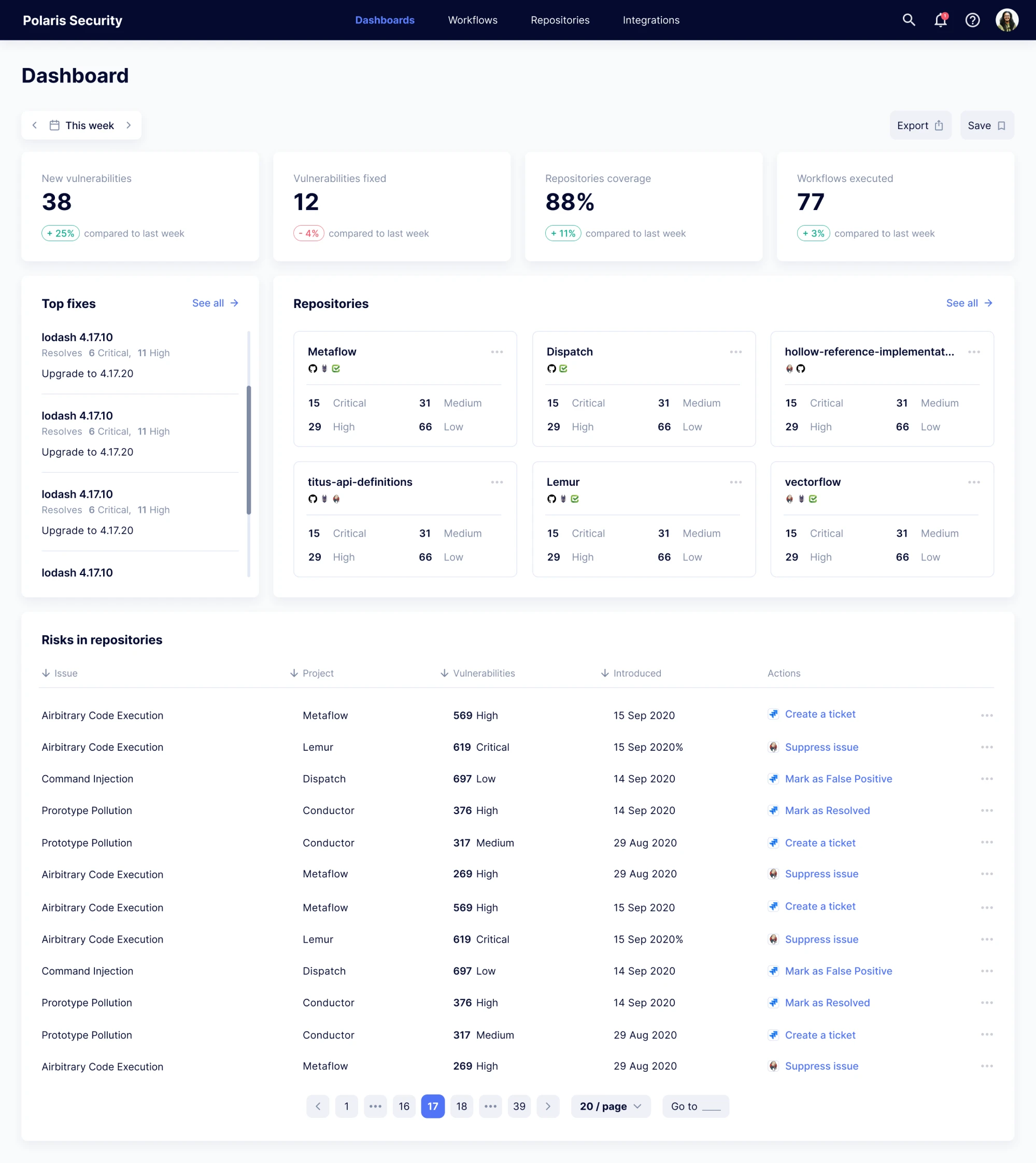
Task: Go to previous week arrow
Action: click(x=35, y=125)
